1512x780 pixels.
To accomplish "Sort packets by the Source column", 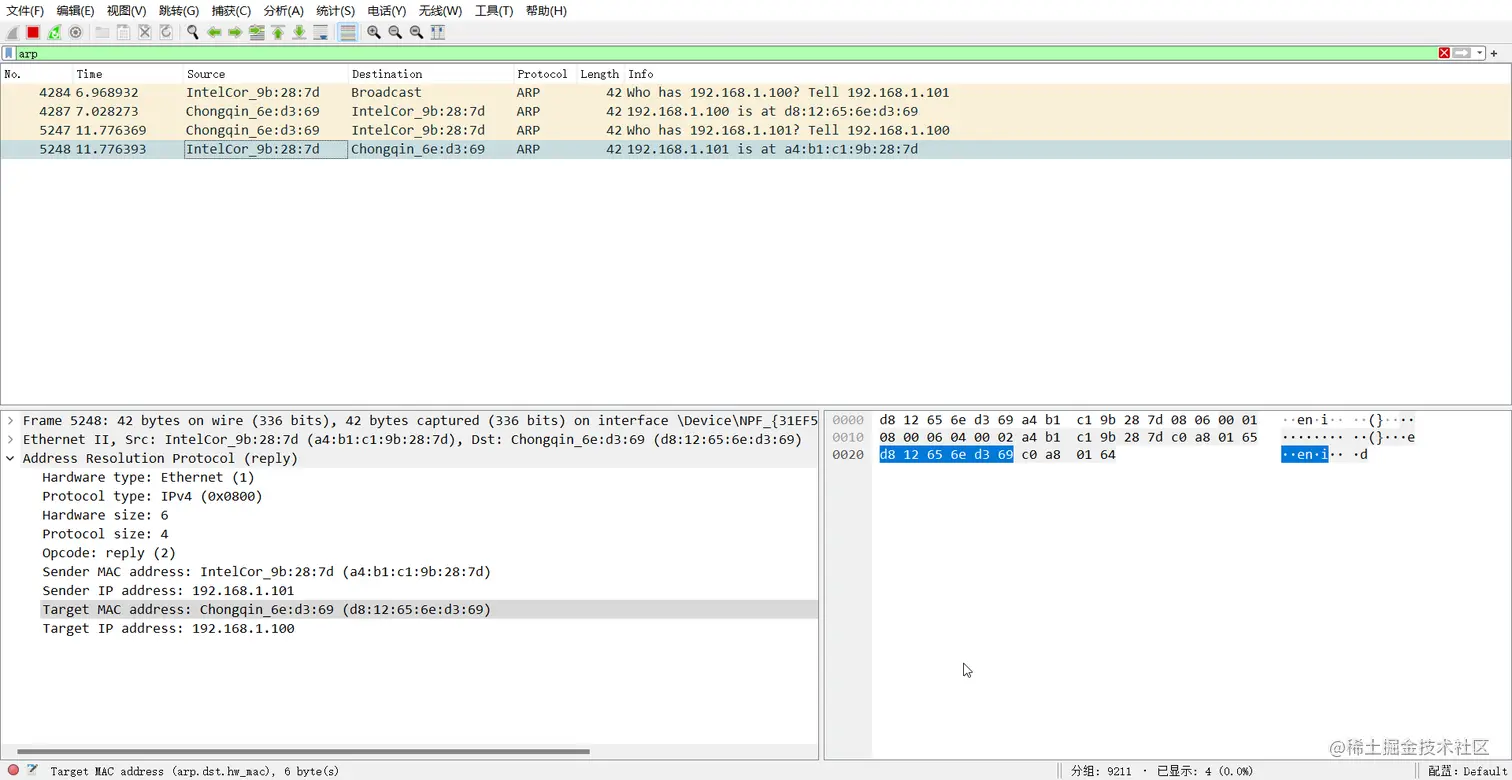I will click(x=266, y=74).
